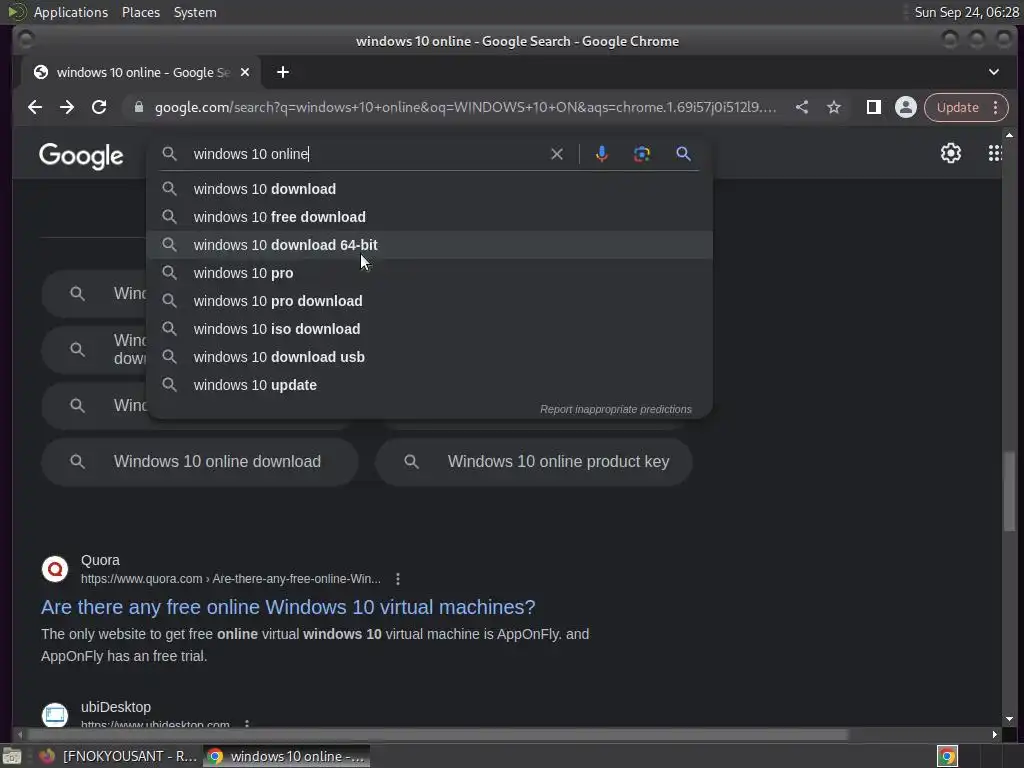Click the scroll-up arrow of the page scrollbar
Screen dimensions: 1024x768
click(1010, 135)
